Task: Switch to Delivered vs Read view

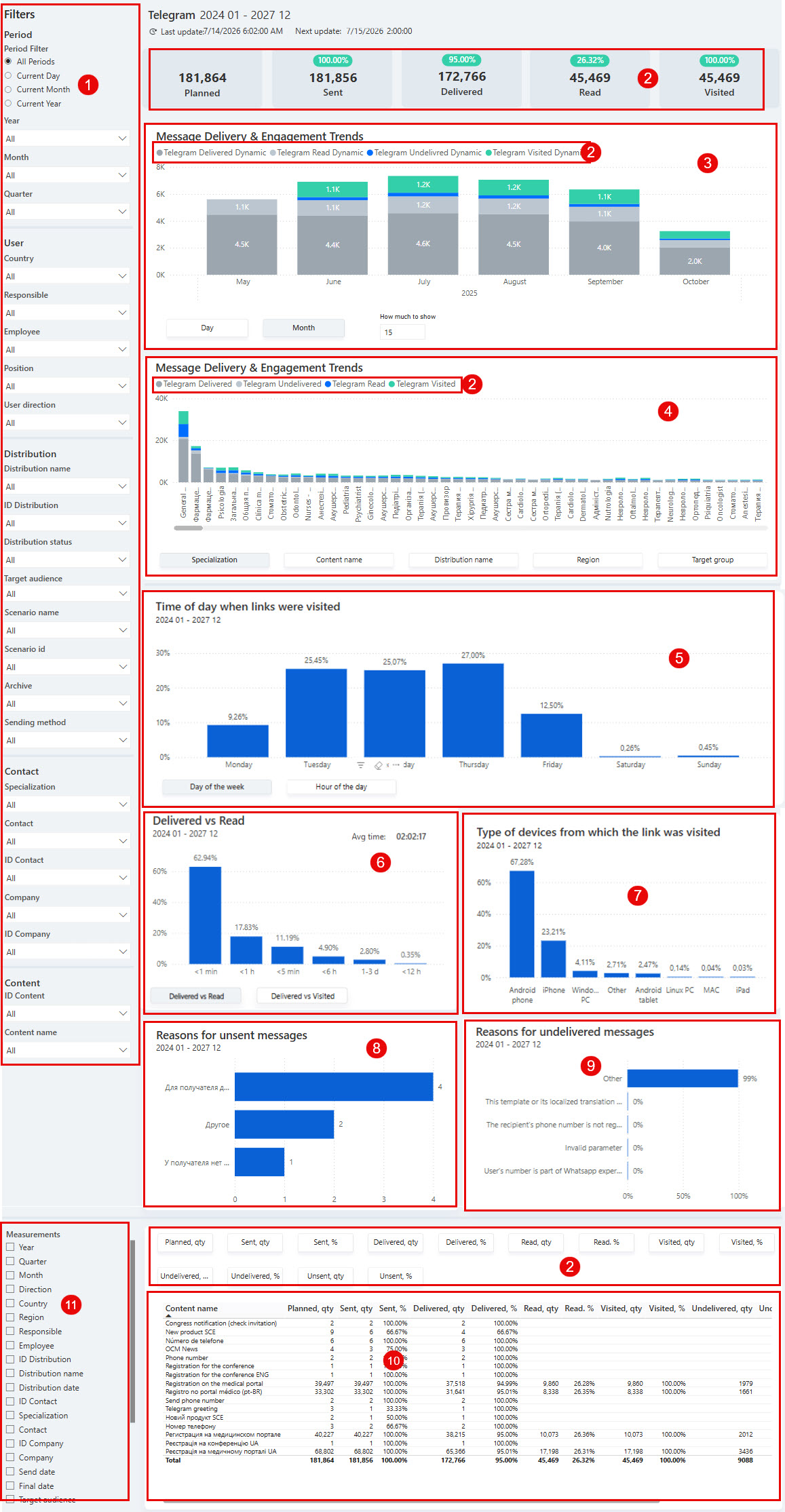Action: [196, 996]
